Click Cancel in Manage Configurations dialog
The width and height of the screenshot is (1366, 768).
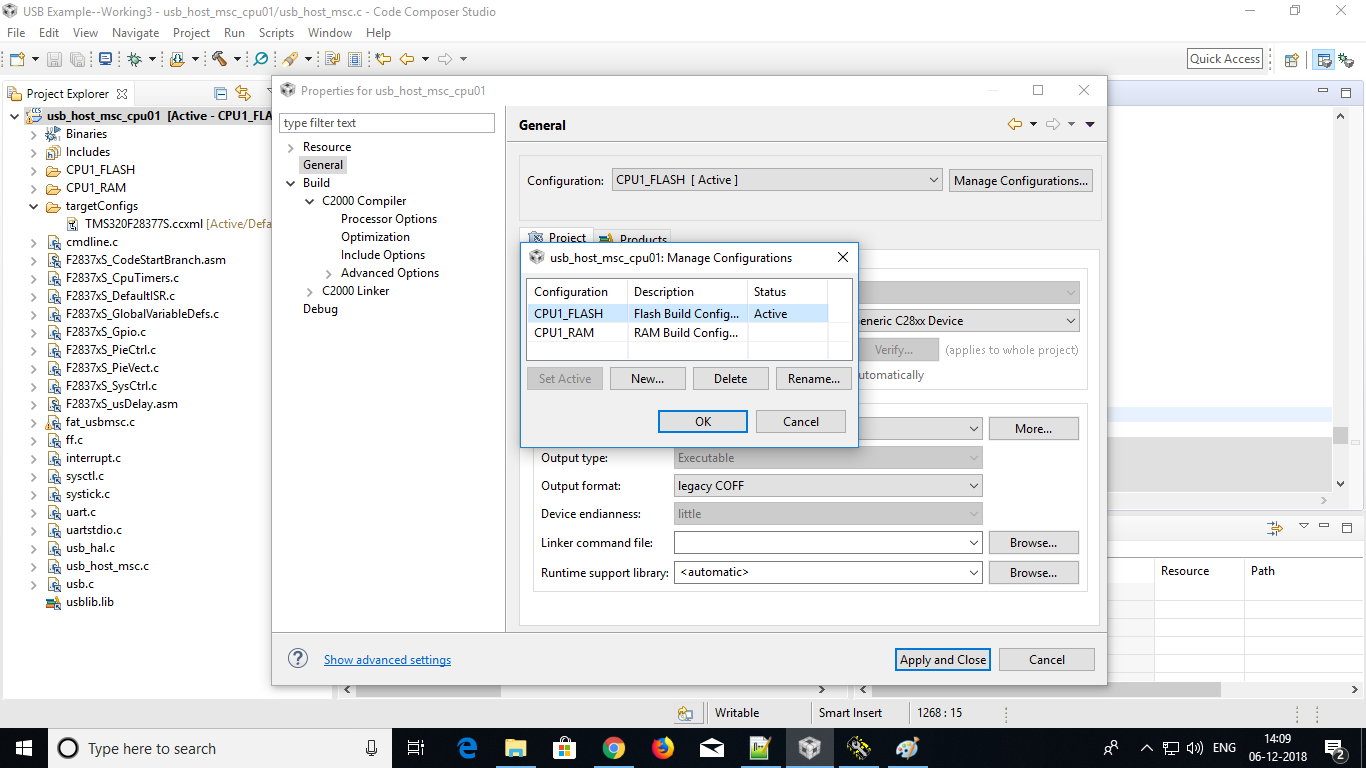[x=801, y=421]
